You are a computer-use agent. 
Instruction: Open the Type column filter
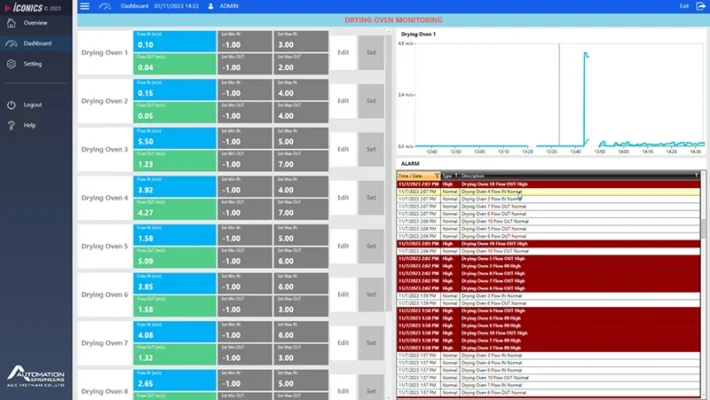click(x=457, y=175)
